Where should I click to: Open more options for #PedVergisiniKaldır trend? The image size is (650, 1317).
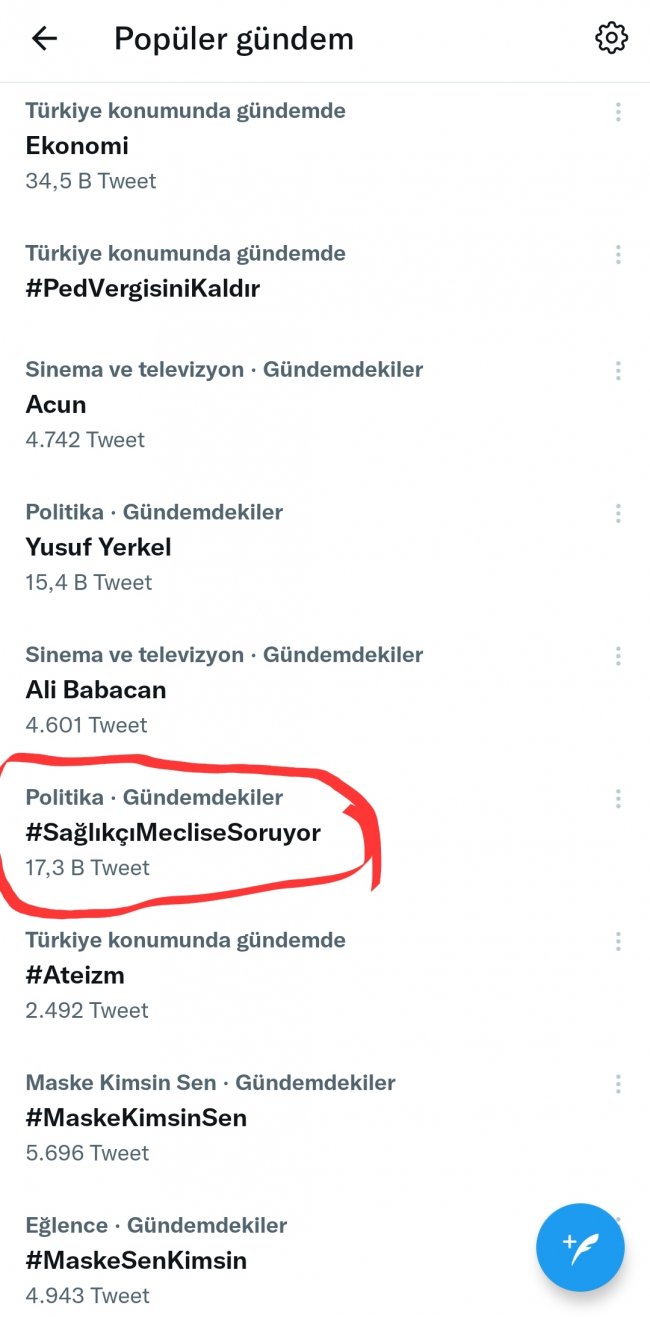[618, 255]
